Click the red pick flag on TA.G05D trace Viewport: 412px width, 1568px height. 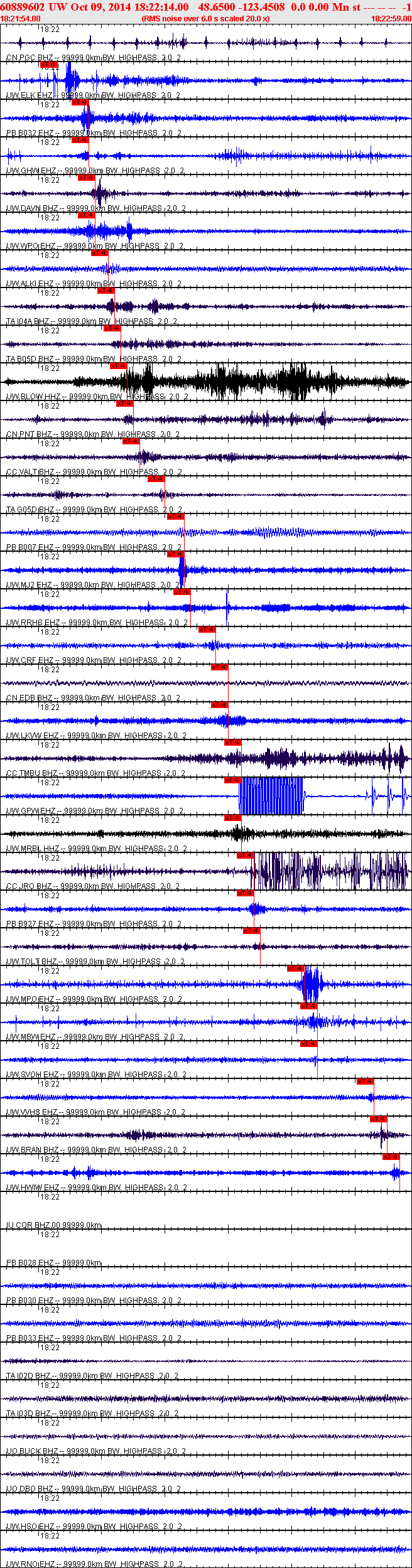156,479
